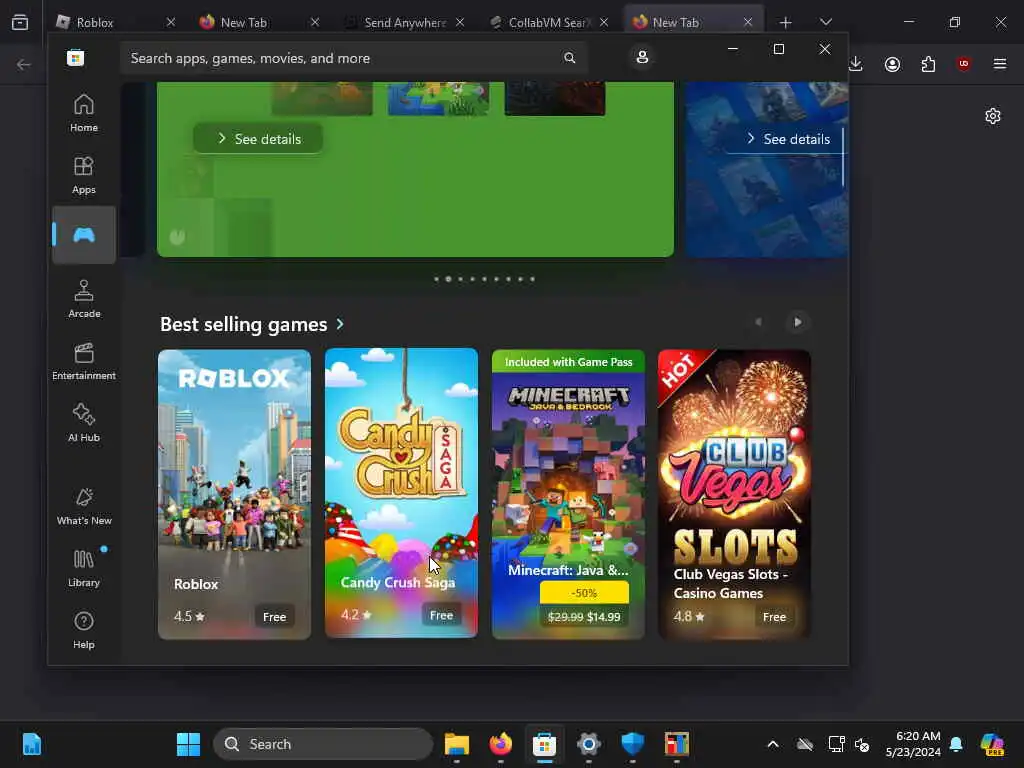The image size is (1024, 768).
Task: Show next best selling games
Action: pyautogui.click(x=797, y=322)
